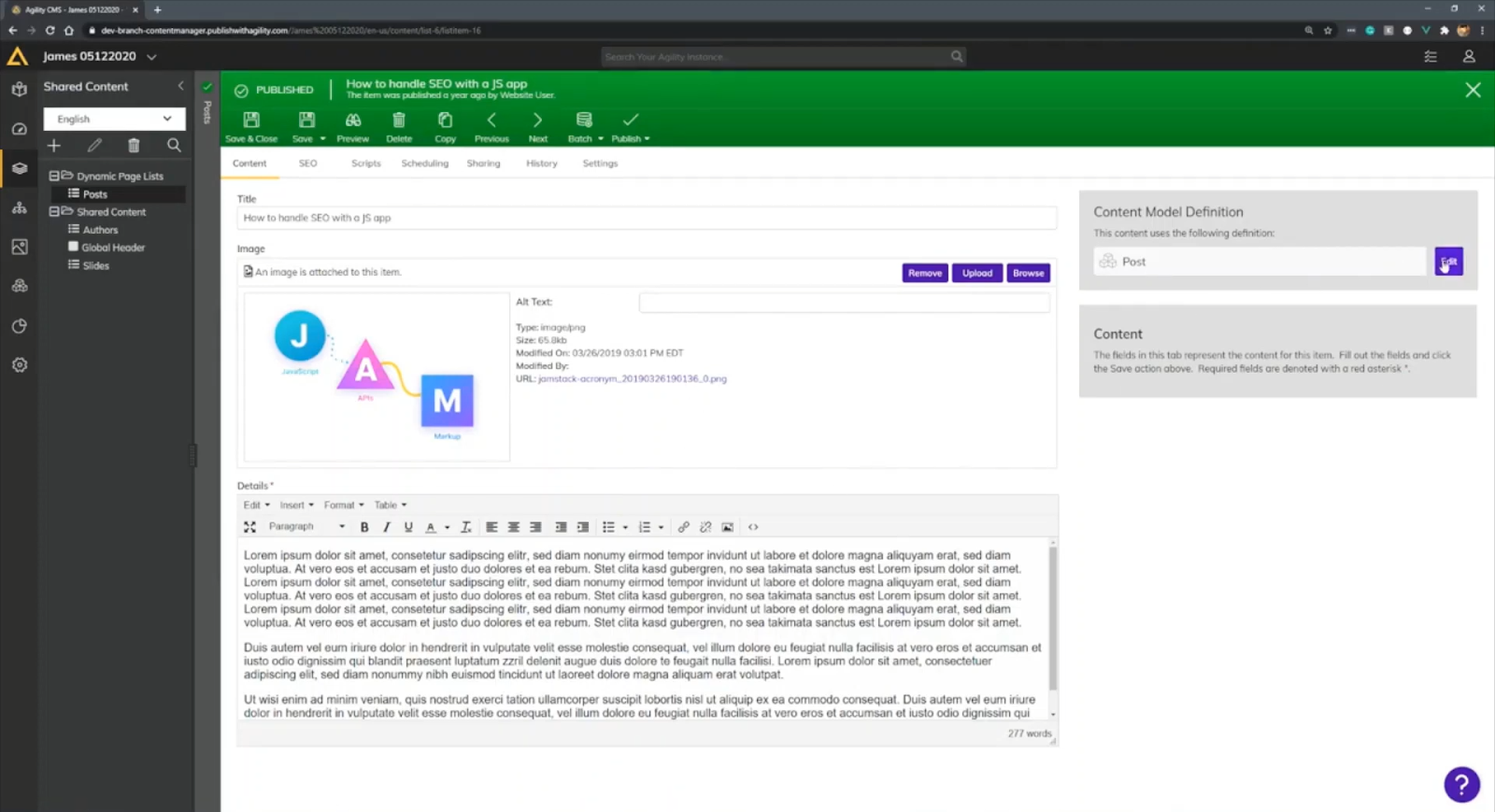Open the media image icon in left sidebar
The width and height of the screenshot is (1495, 812).
[x=19, y=247]
